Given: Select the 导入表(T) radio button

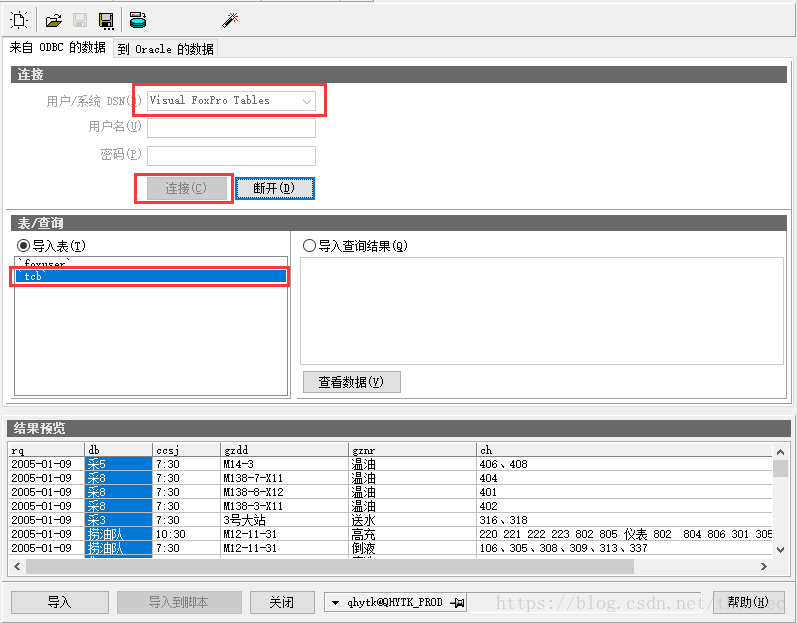Looking at the screenshot, I should click(51, 246).
